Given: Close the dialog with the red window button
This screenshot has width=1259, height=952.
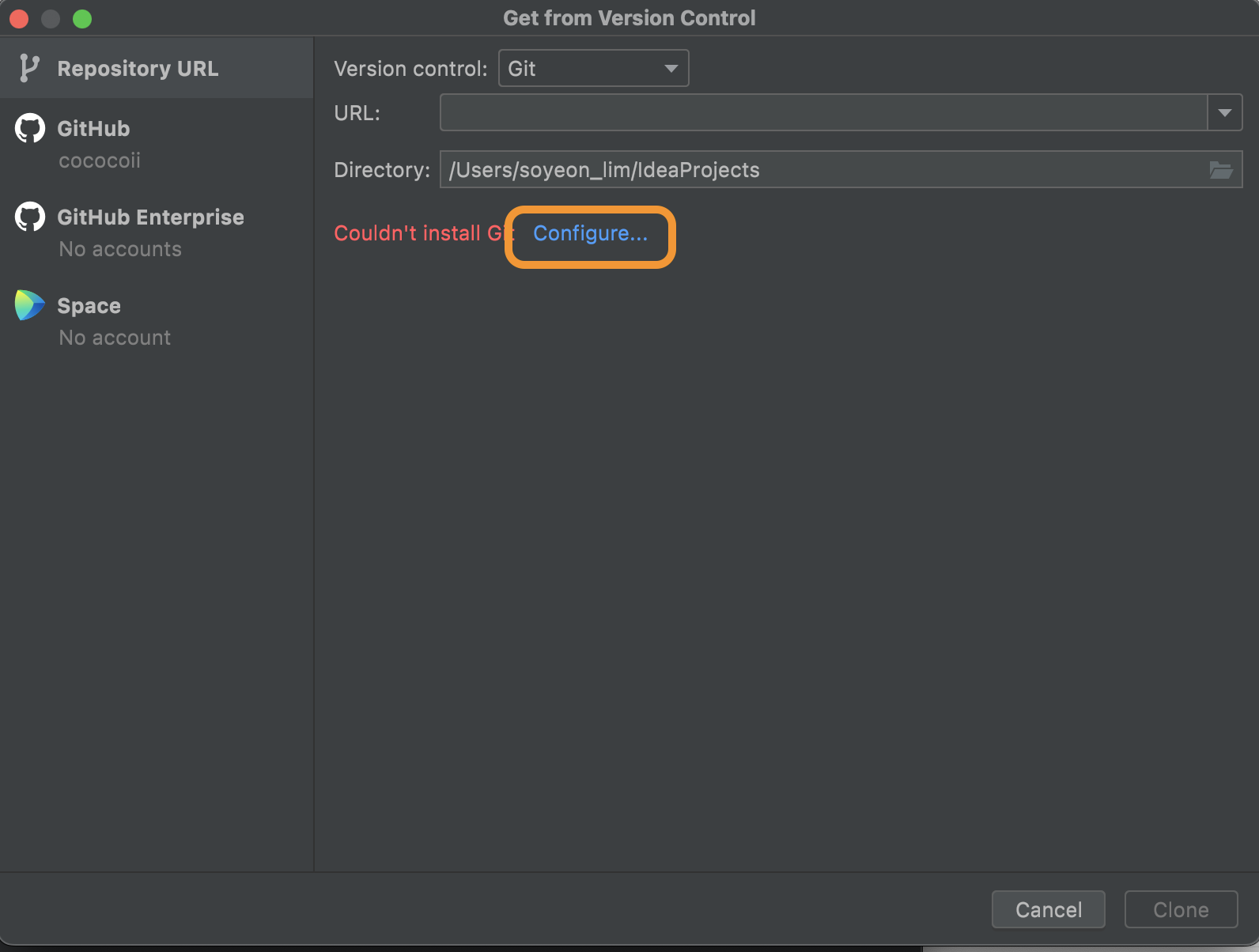Looking at the screenshot, I should tap(19, 18).
